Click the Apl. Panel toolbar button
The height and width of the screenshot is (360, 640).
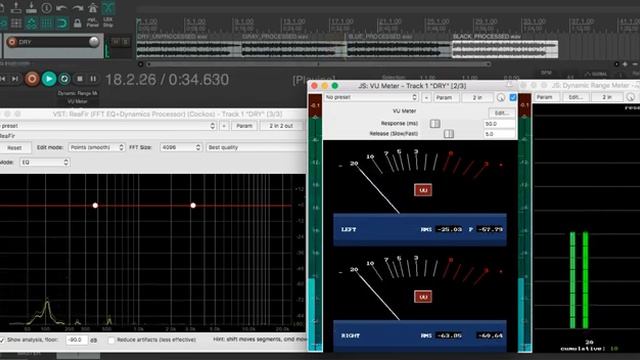(x=93, y=22)
